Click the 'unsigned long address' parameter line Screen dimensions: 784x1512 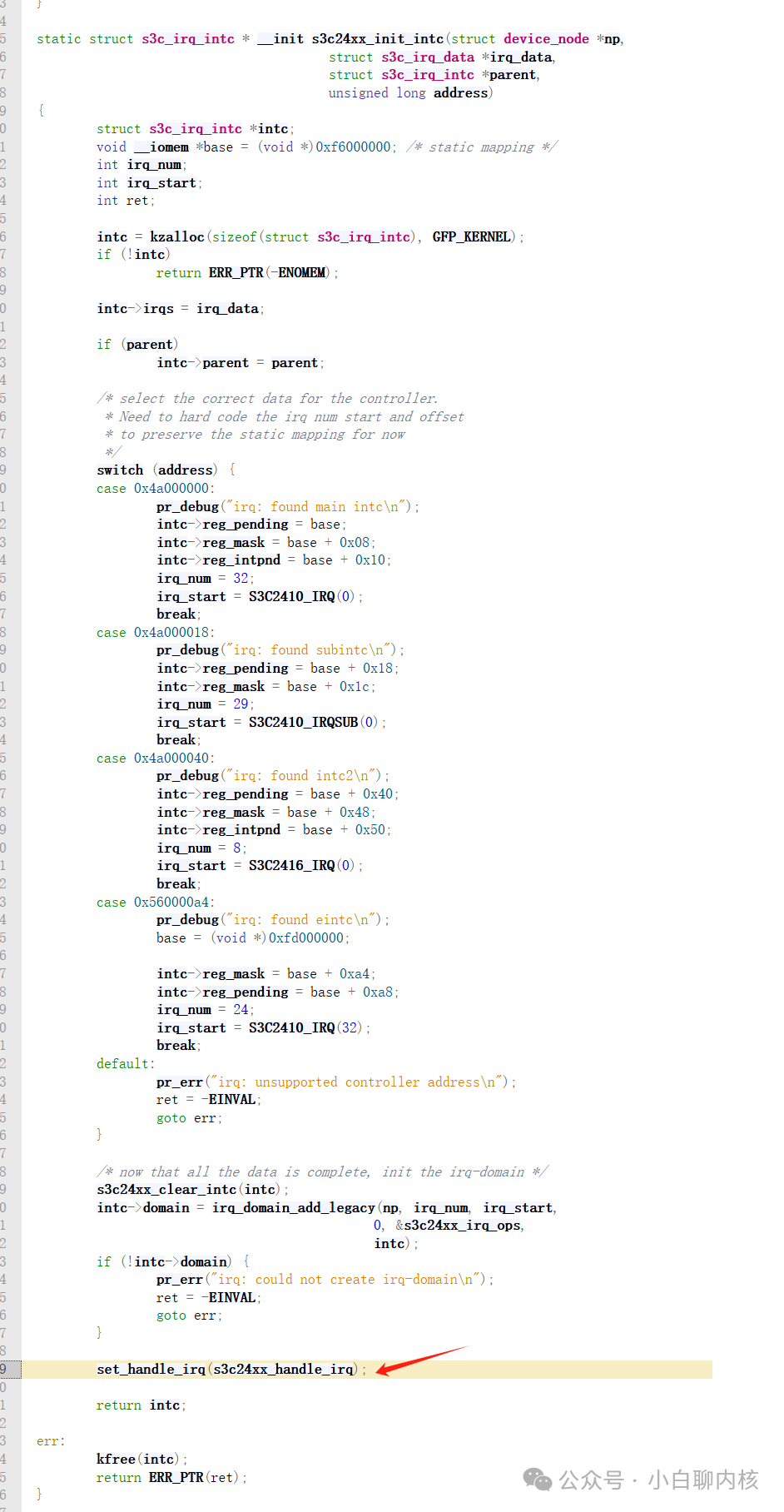(410, 93)
